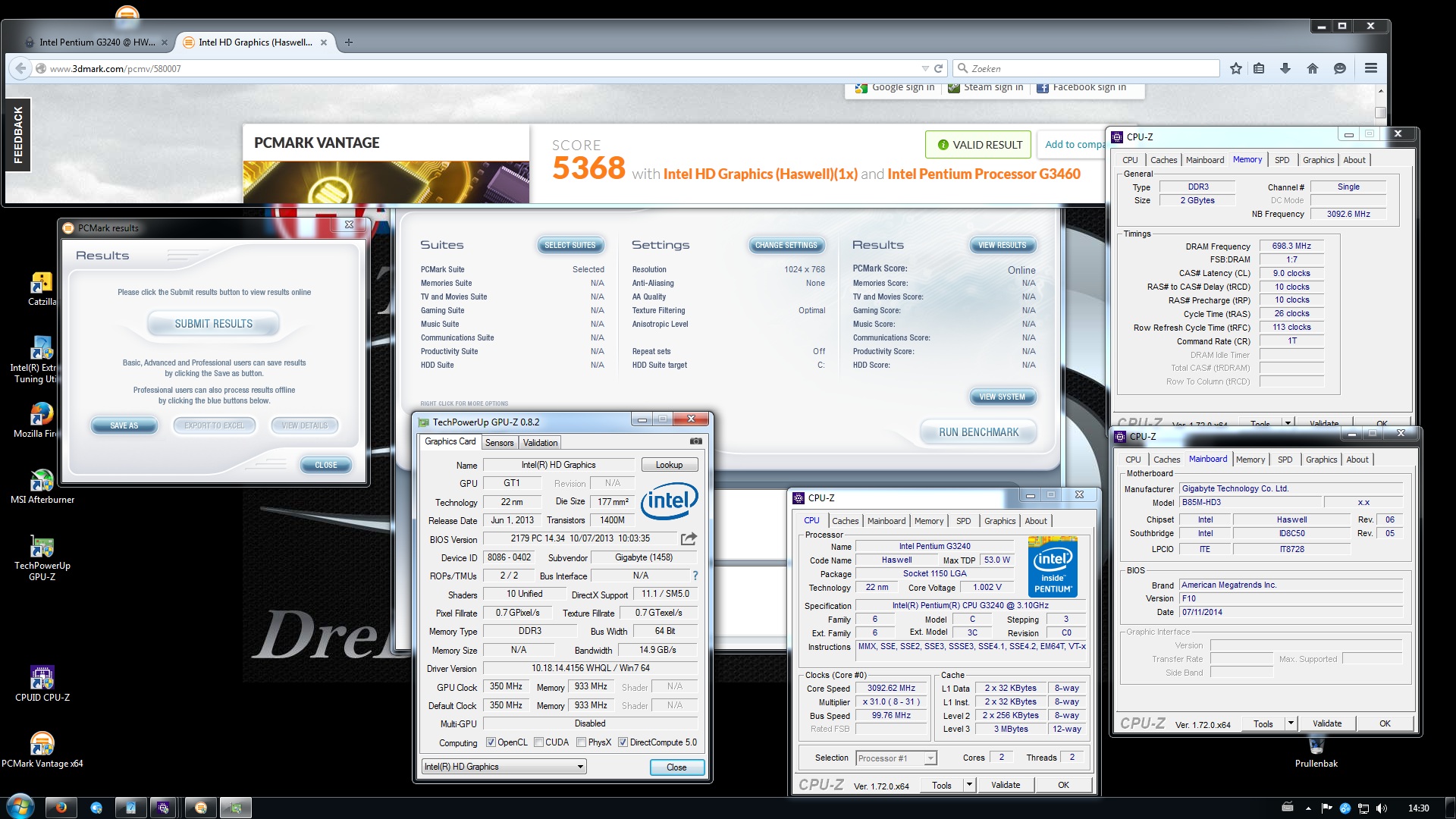Click the Steam sign in link
This screenshot has height=819, width=1456.
(x=986, y=87)
